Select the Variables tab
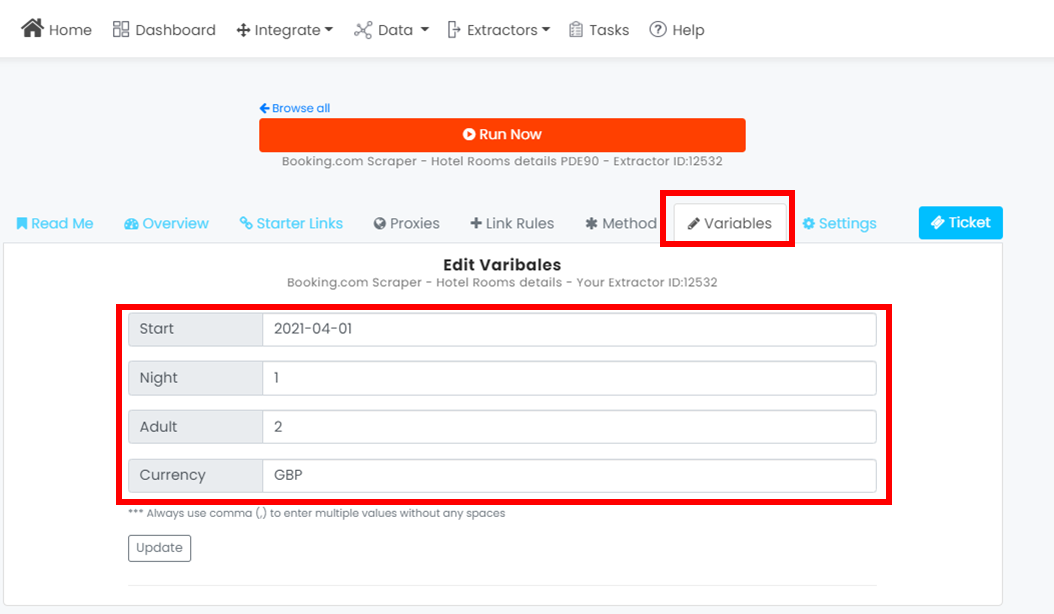Image resolution: width=1054 pixels, height=614 pixels. click(x=730, y=223)
